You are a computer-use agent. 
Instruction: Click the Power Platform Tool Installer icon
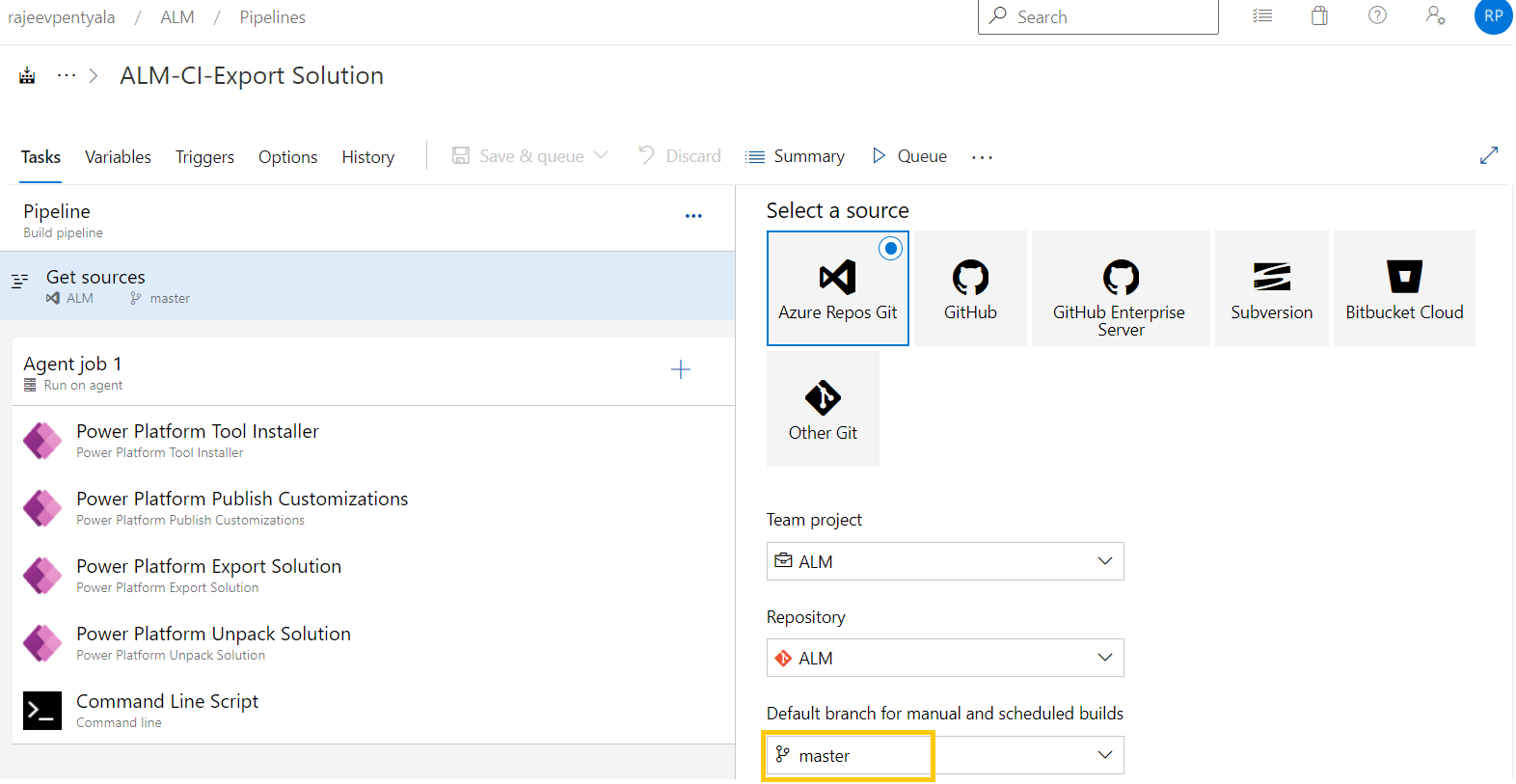point(42,441)
